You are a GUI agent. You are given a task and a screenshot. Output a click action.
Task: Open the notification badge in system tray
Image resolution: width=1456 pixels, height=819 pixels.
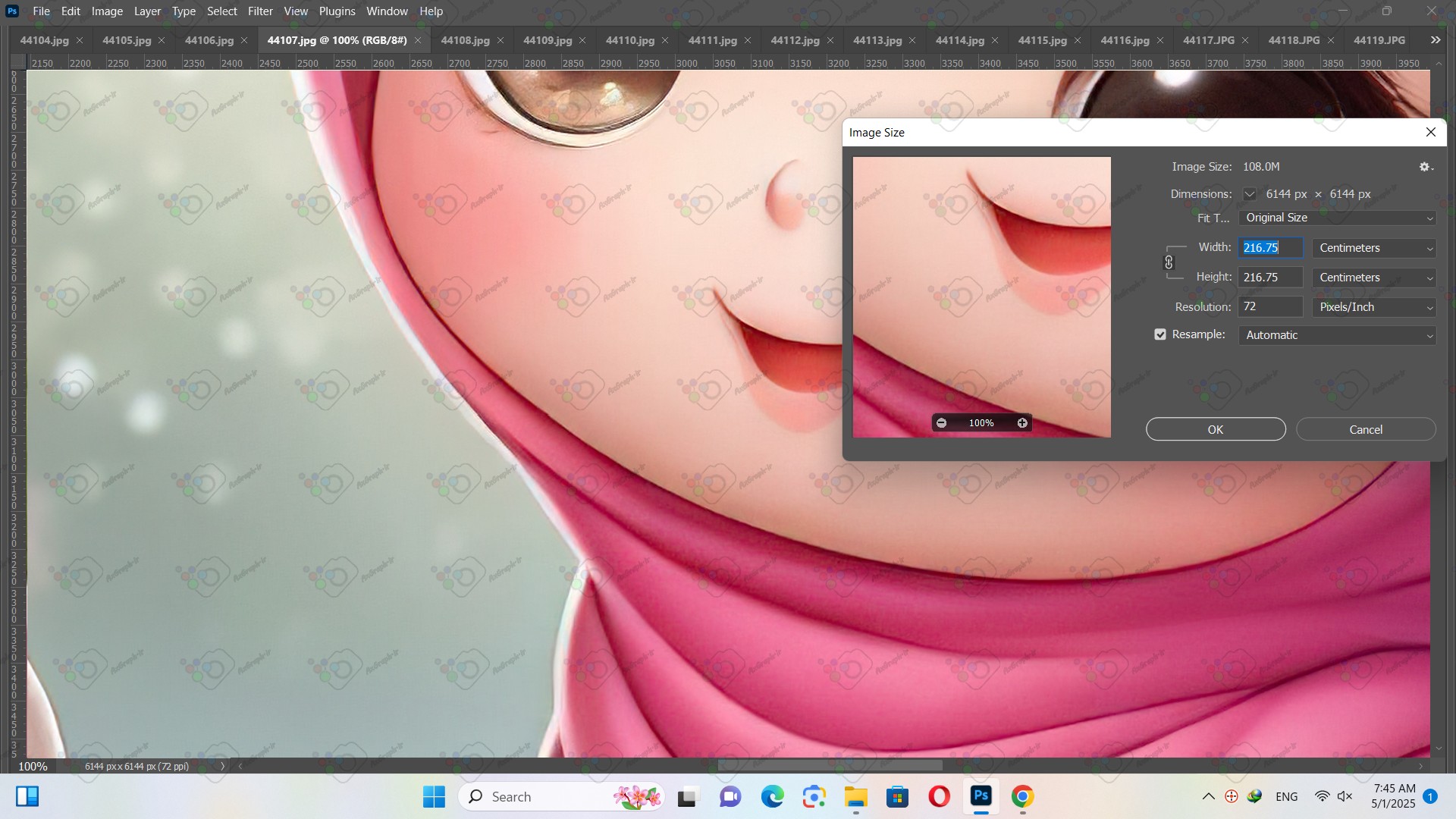(x=1430, y=796)
